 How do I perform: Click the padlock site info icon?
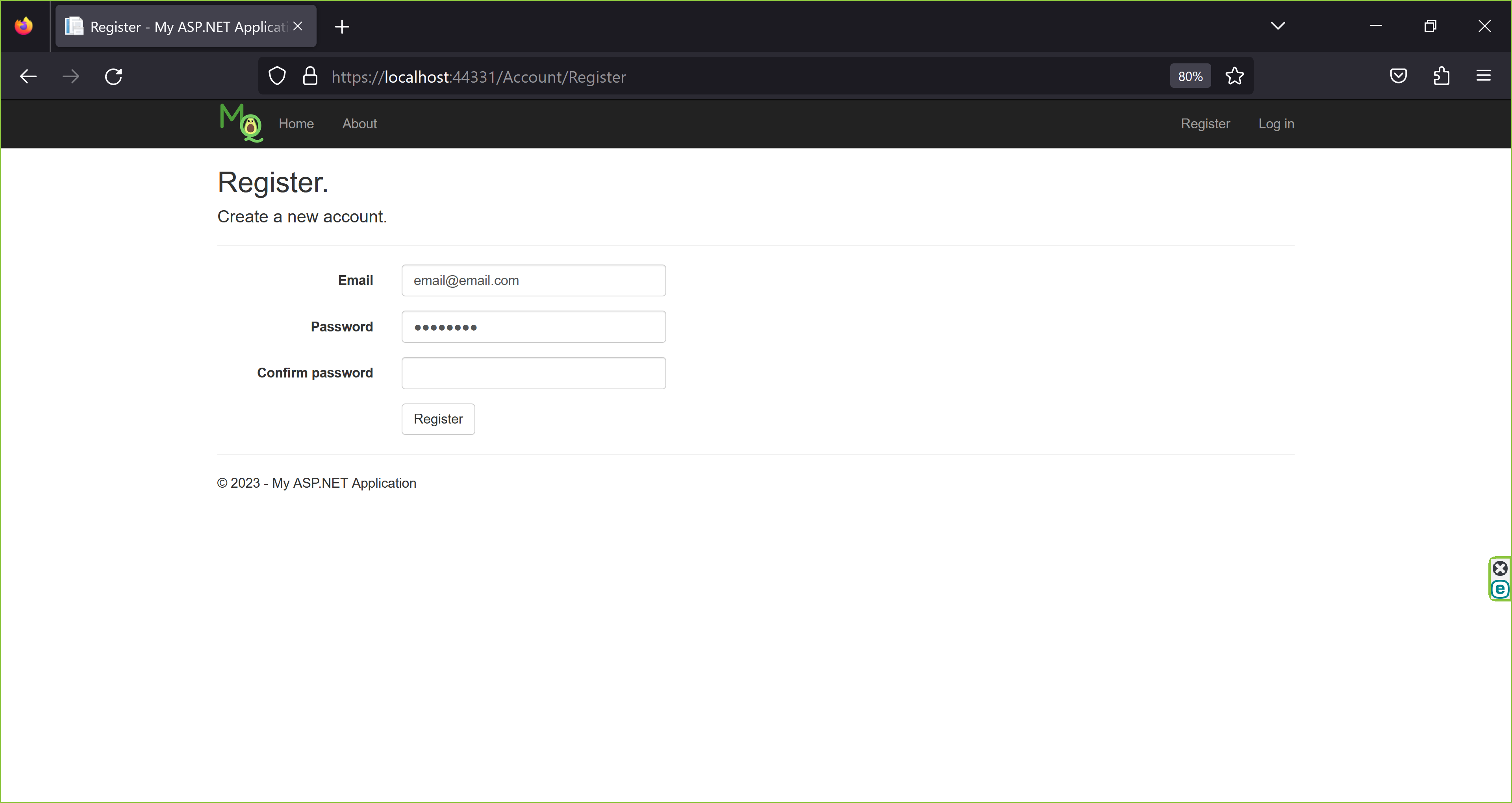[x=310, y=76]
